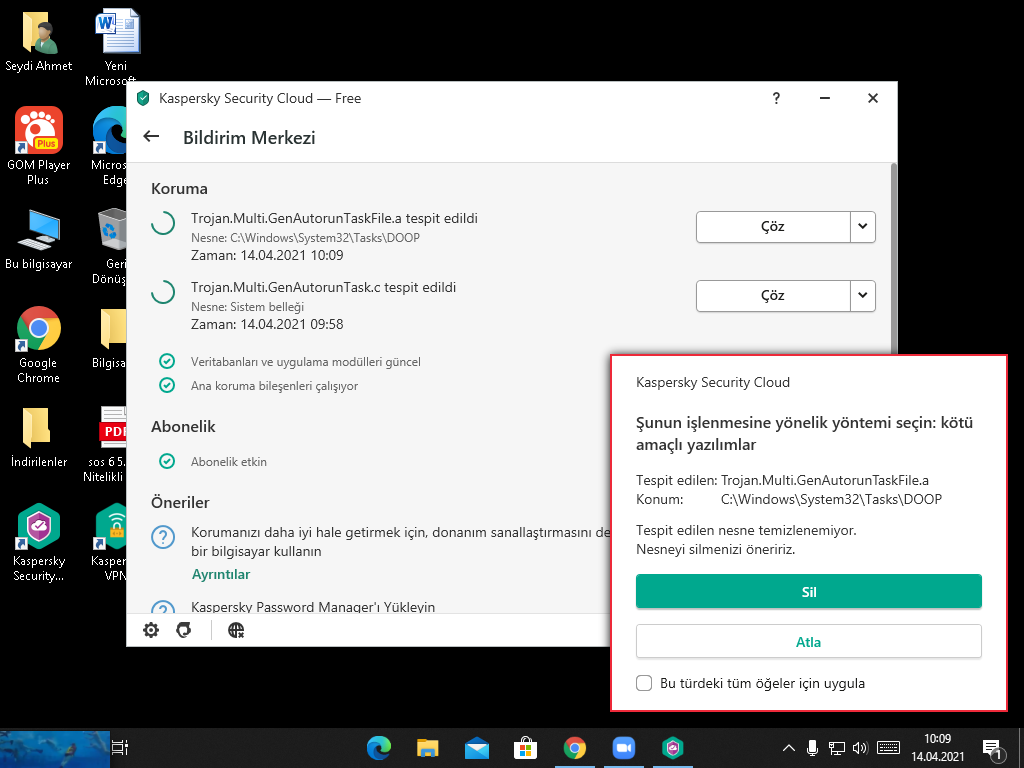Click spinner icon next to GenAutorunTaskFile.a detection
The image size is (1024, 768).
(163, 223)
